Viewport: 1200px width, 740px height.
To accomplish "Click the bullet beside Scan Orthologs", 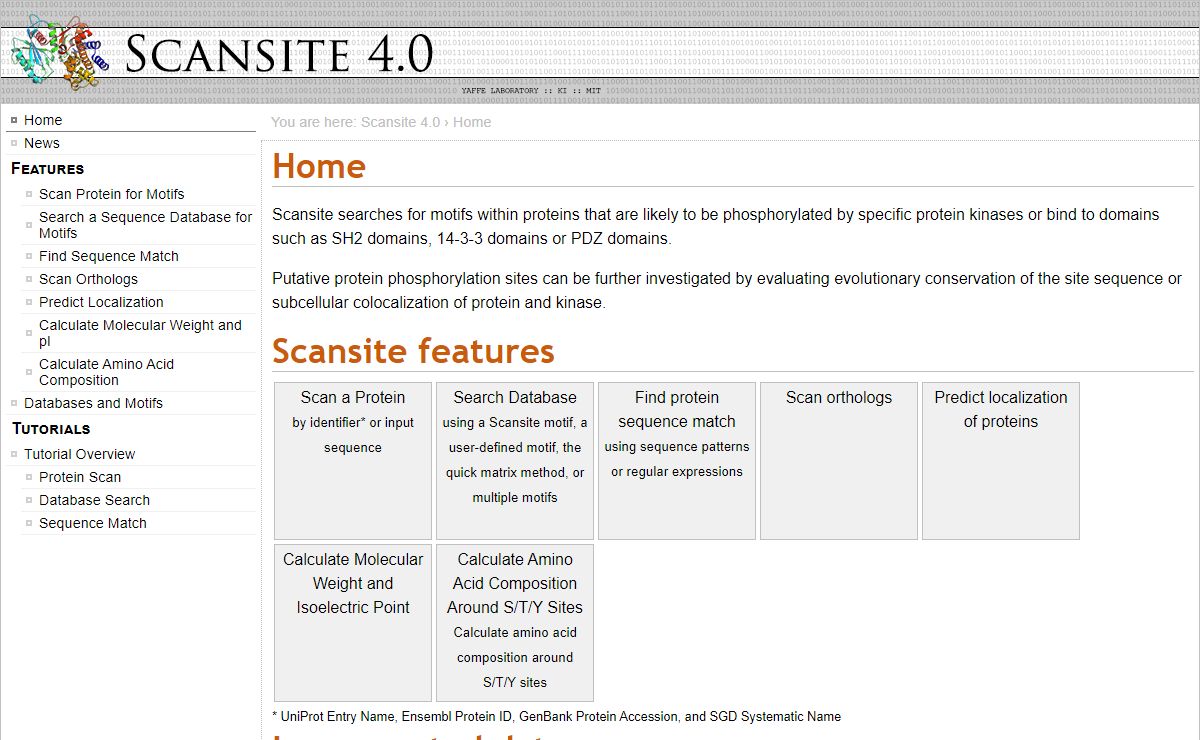I will [29, 279].
